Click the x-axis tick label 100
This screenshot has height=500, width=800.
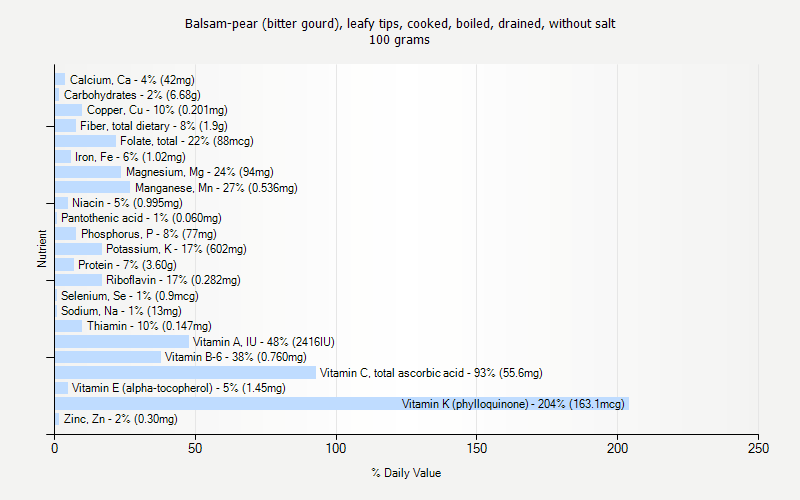pos(336,448)
